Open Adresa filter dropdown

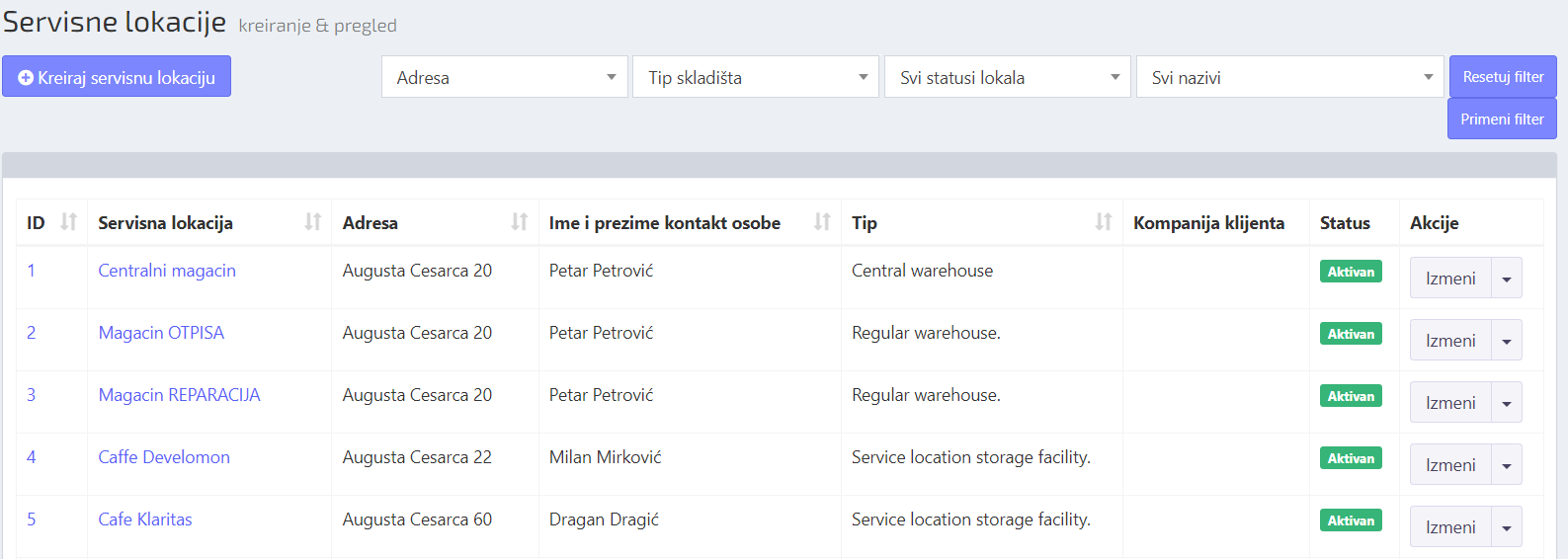tap(504, 77)
